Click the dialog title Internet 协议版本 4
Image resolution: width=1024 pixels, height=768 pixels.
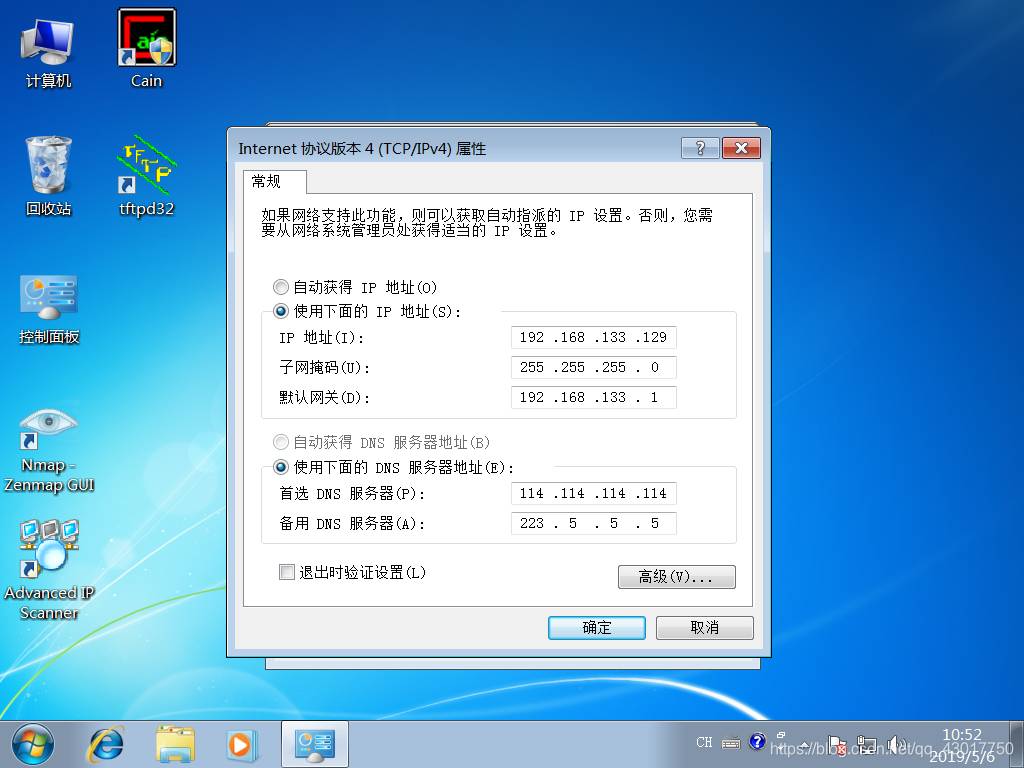click(x=362, y=149)
